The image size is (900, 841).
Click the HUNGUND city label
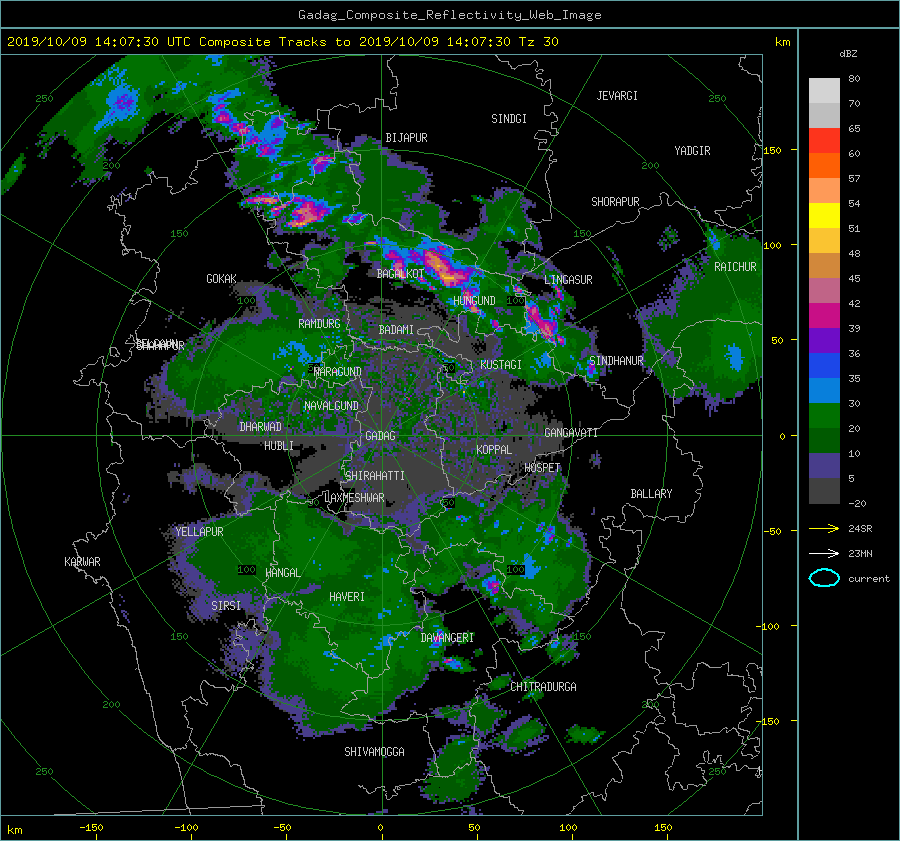coord(475,301)
